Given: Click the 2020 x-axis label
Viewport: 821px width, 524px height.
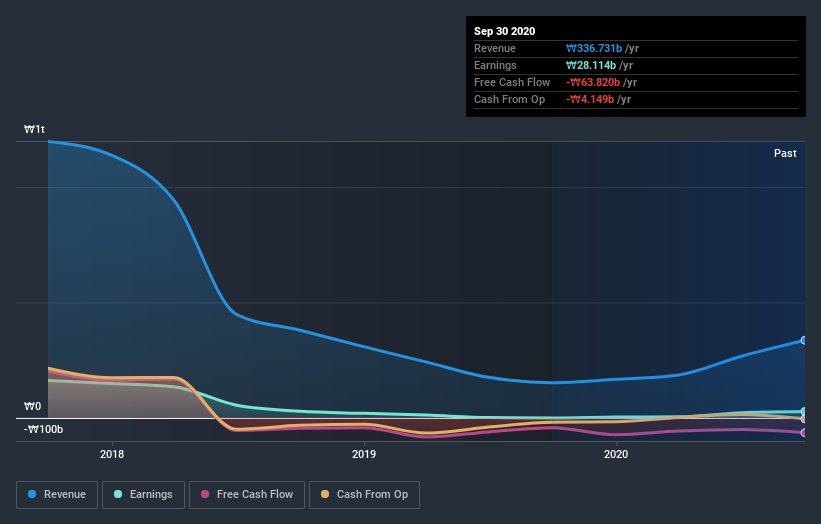Looking at the screenshot, I should click(x=616, y=454).
